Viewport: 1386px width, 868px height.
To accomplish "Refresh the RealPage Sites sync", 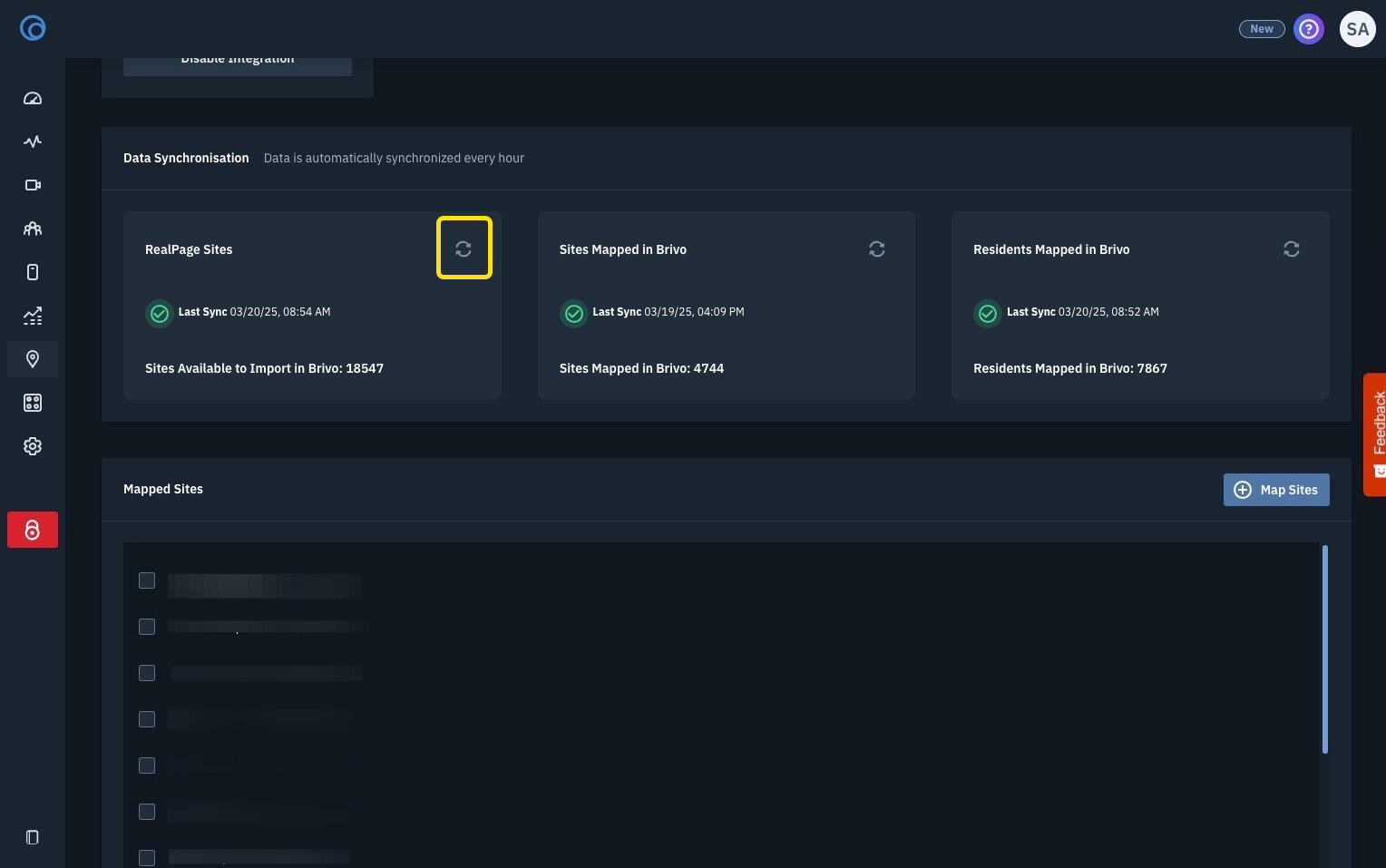I will pyautogui.click(x=464, y=249).
